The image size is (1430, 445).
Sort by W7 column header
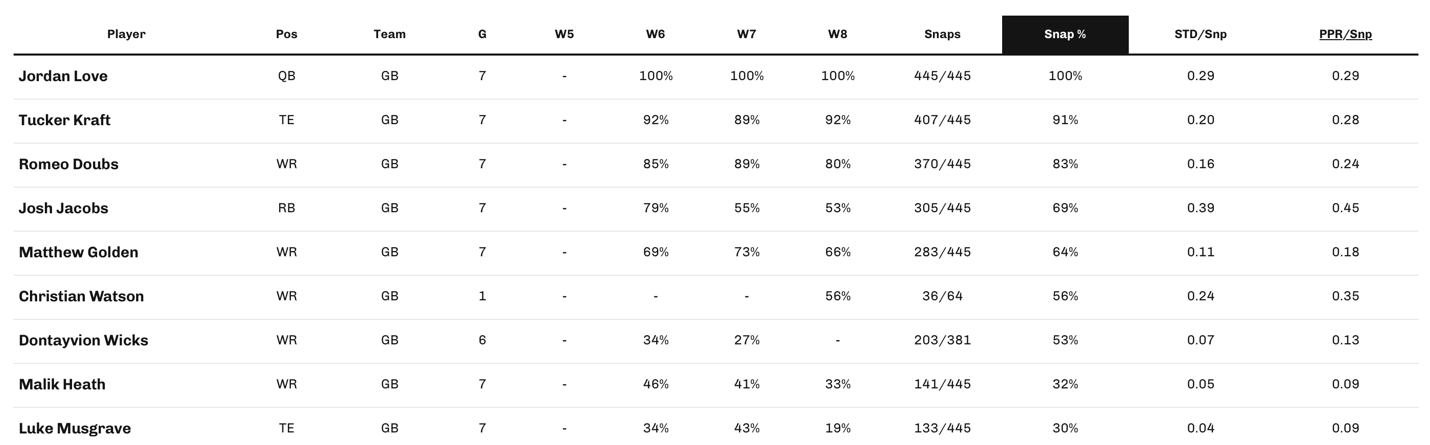tap(746, 34)
